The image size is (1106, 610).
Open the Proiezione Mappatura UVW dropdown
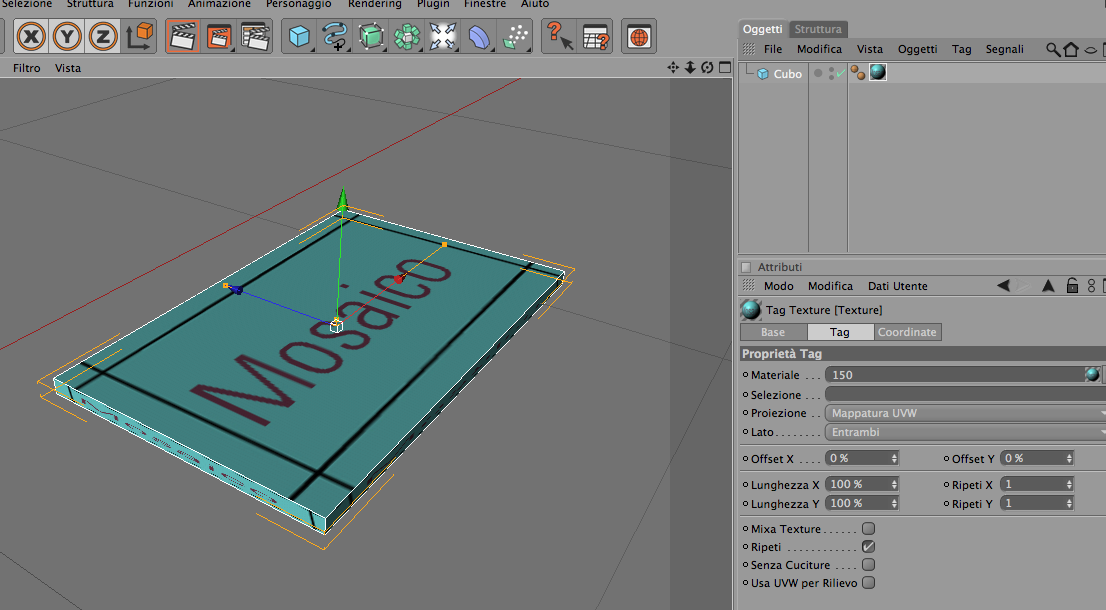(x=965, y=413)
